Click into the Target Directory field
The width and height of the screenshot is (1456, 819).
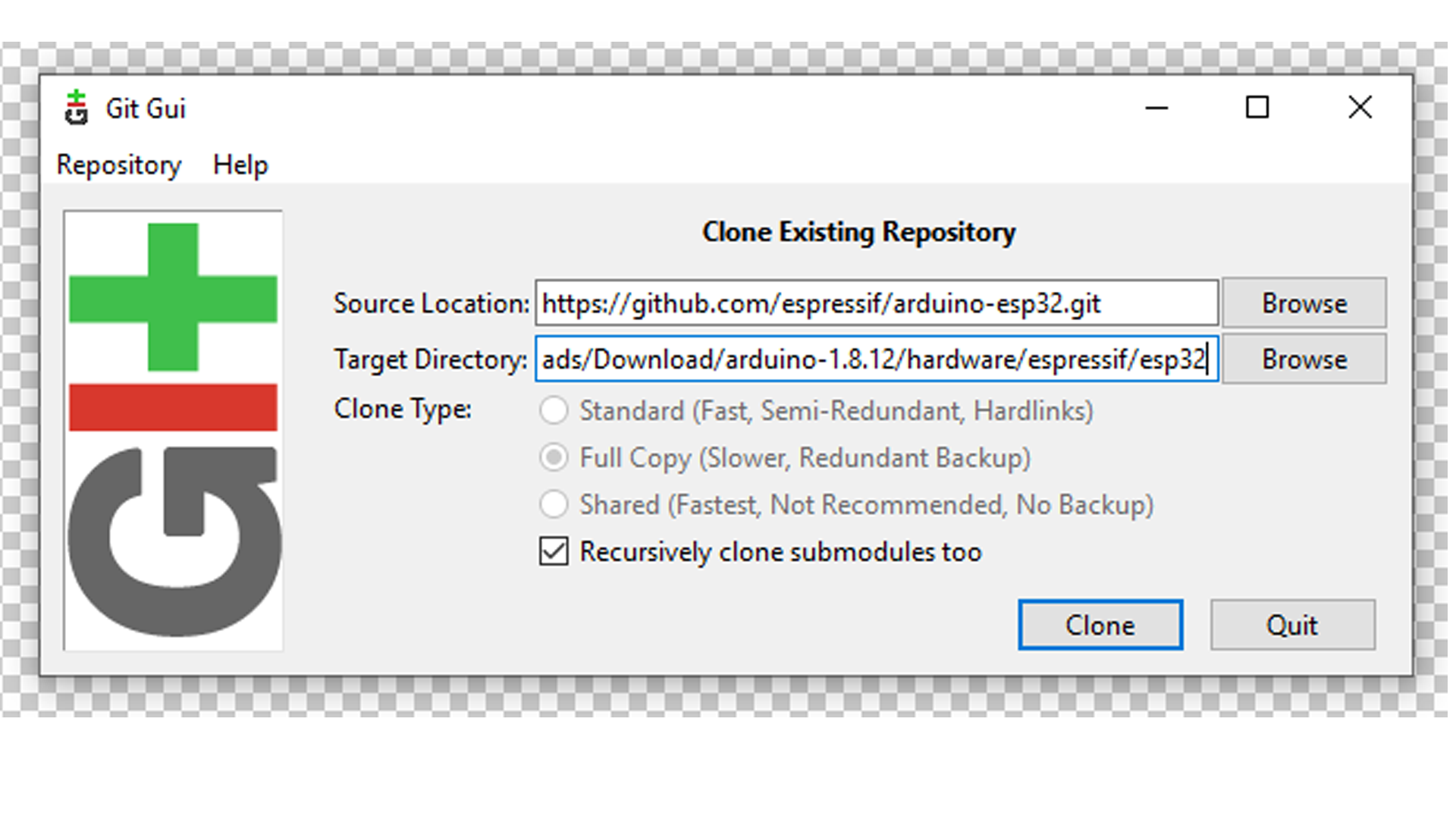876,359
